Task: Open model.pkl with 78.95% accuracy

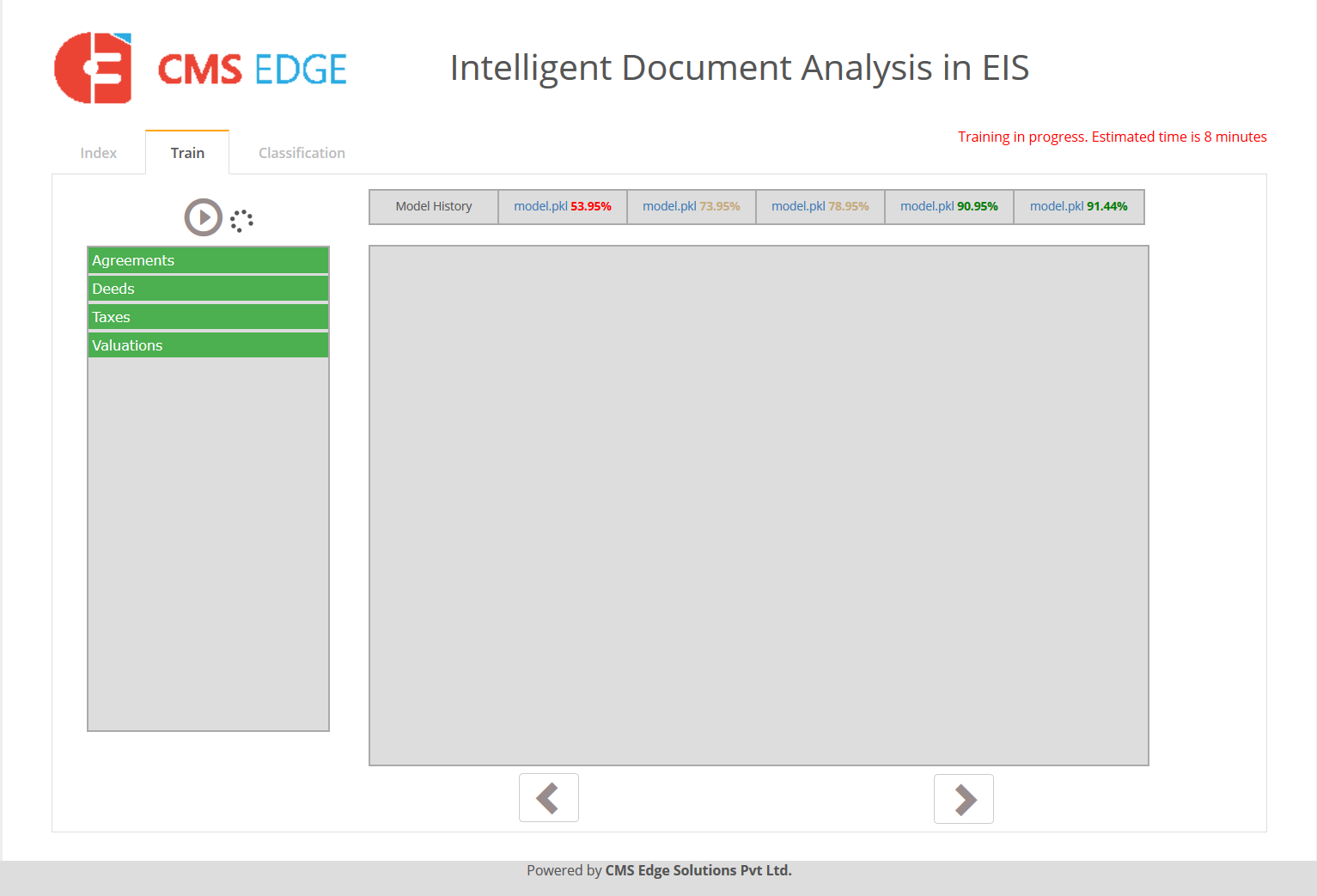Action: tap(820, 206)
